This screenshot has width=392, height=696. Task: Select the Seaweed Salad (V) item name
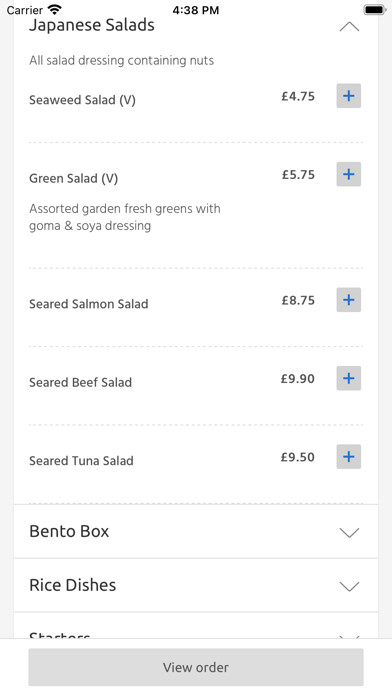83,100
